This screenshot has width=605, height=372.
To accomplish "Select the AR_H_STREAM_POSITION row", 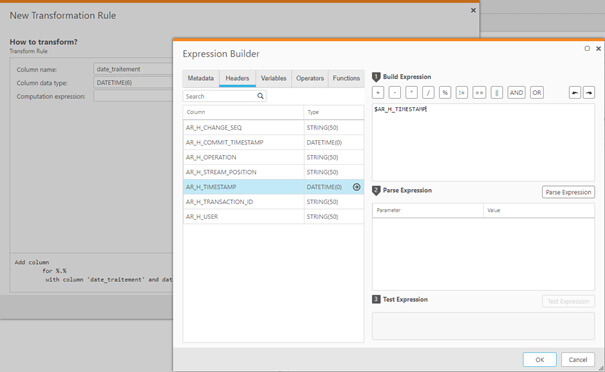I will pos(273,172).
